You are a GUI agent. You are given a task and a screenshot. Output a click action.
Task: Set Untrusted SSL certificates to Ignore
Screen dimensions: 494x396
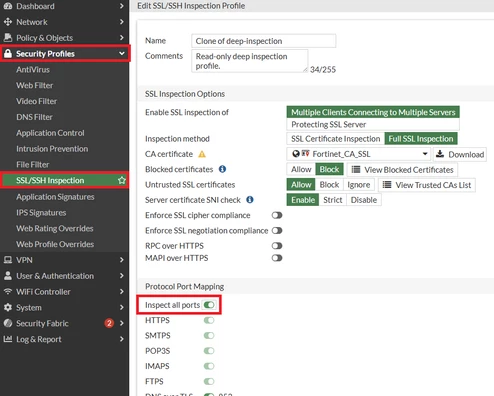click(359, 185)
